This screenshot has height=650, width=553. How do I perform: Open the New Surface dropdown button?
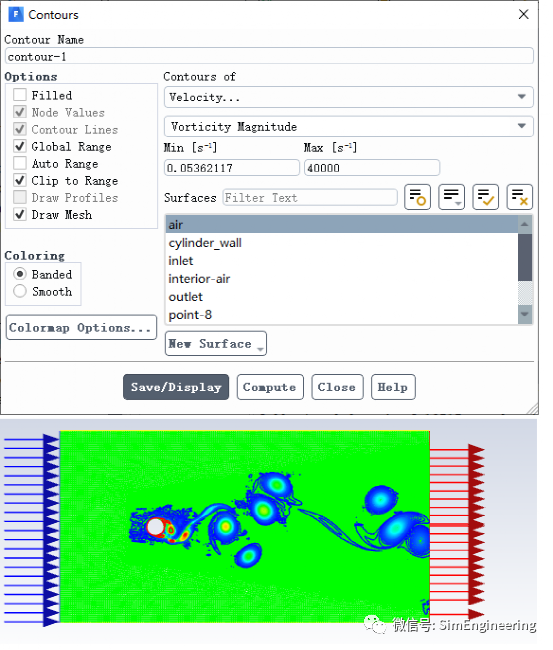[x=216, y=344]
